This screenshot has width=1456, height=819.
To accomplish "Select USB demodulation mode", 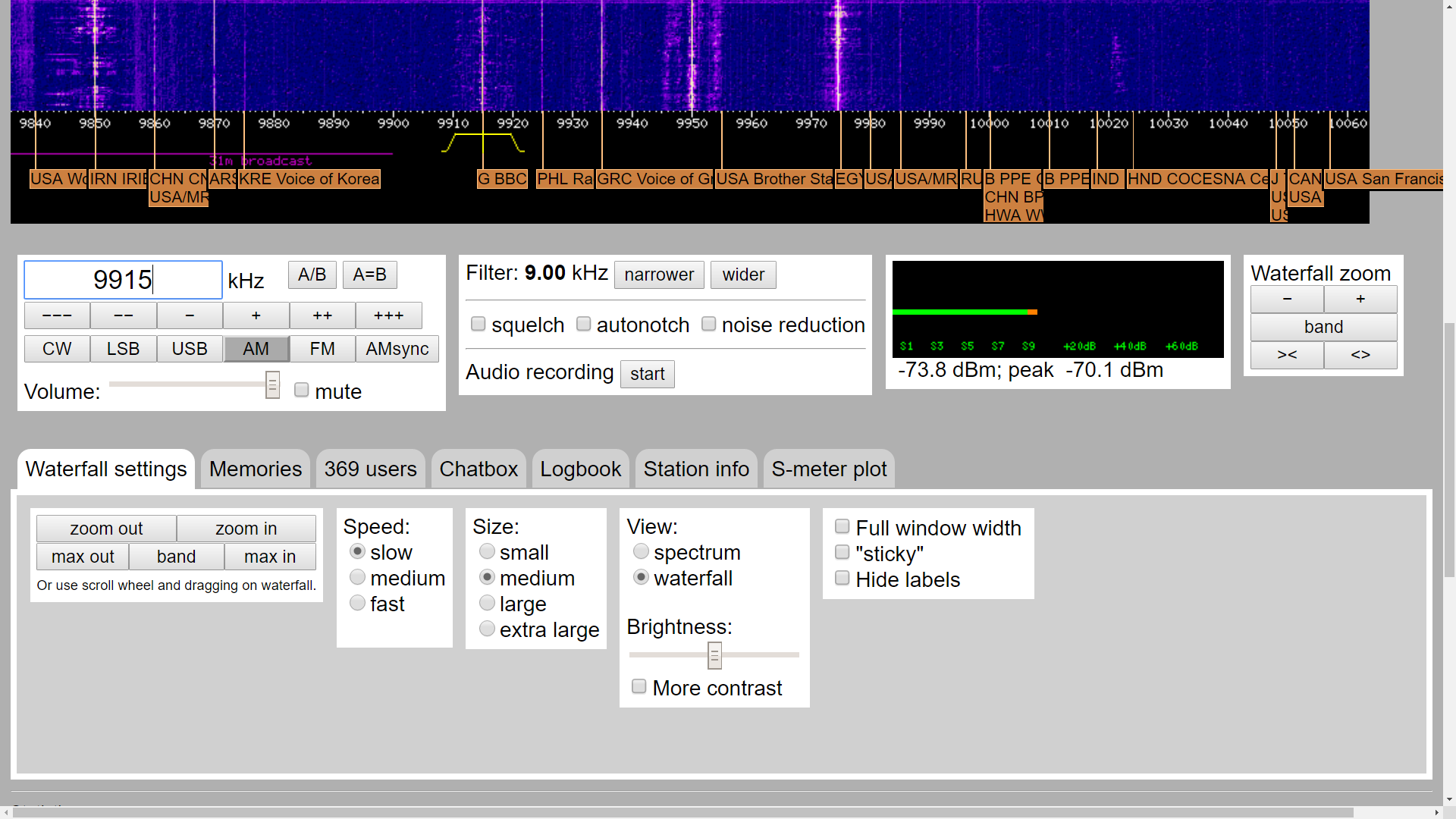I will click(x=190, y=349).
